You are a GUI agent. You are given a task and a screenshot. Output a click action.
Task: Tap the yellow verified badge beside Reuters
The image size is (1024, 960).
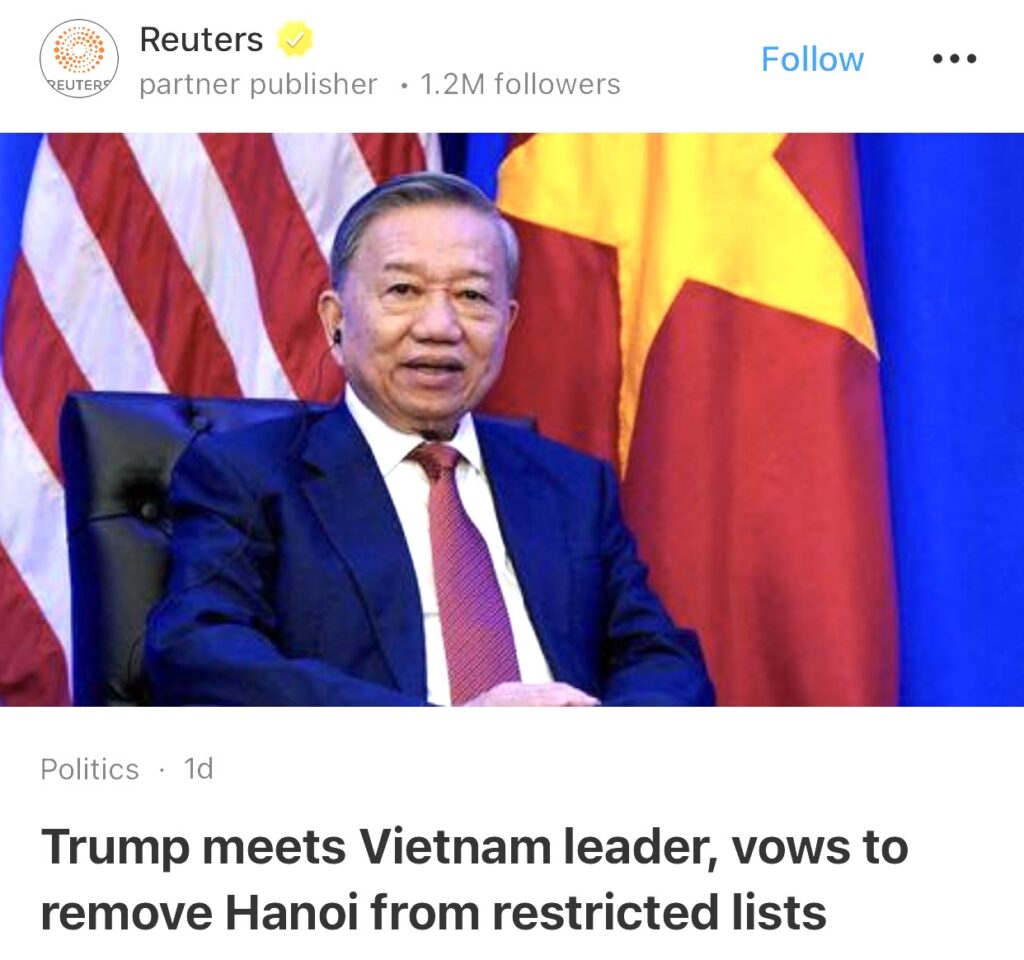tap(295, 39)
